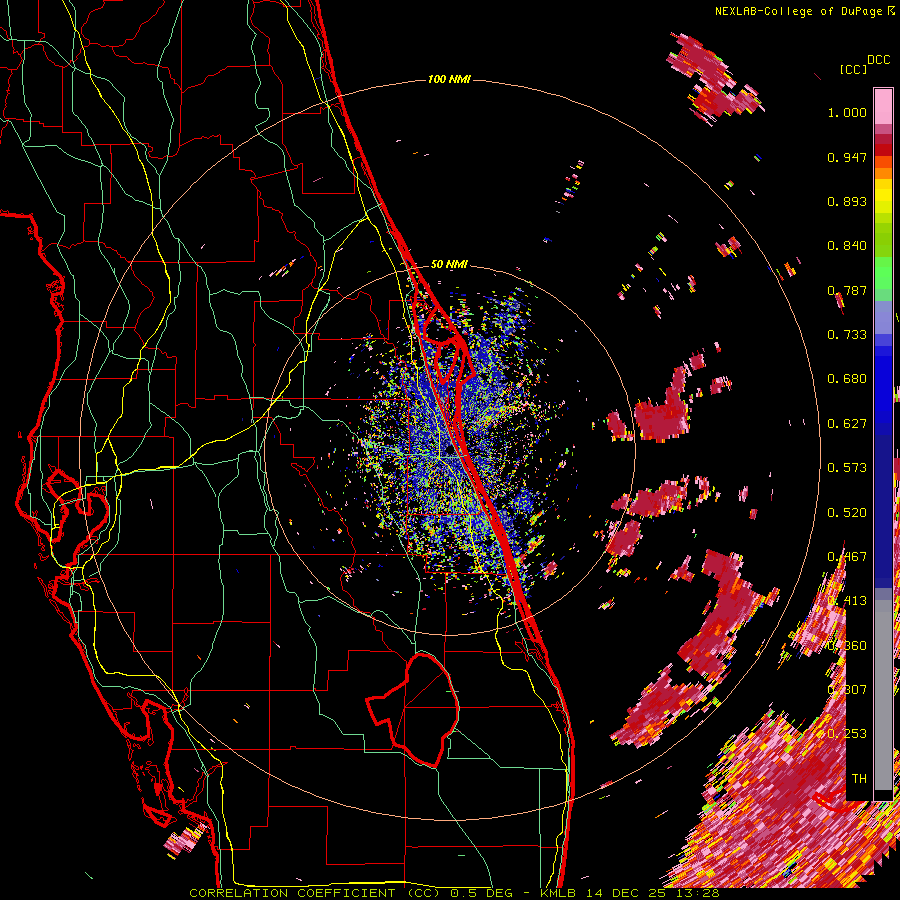The height and width of the screenshot is (900, 900).
Task: Select the DCC label above the color scale
Action: (x=879, y=60)
